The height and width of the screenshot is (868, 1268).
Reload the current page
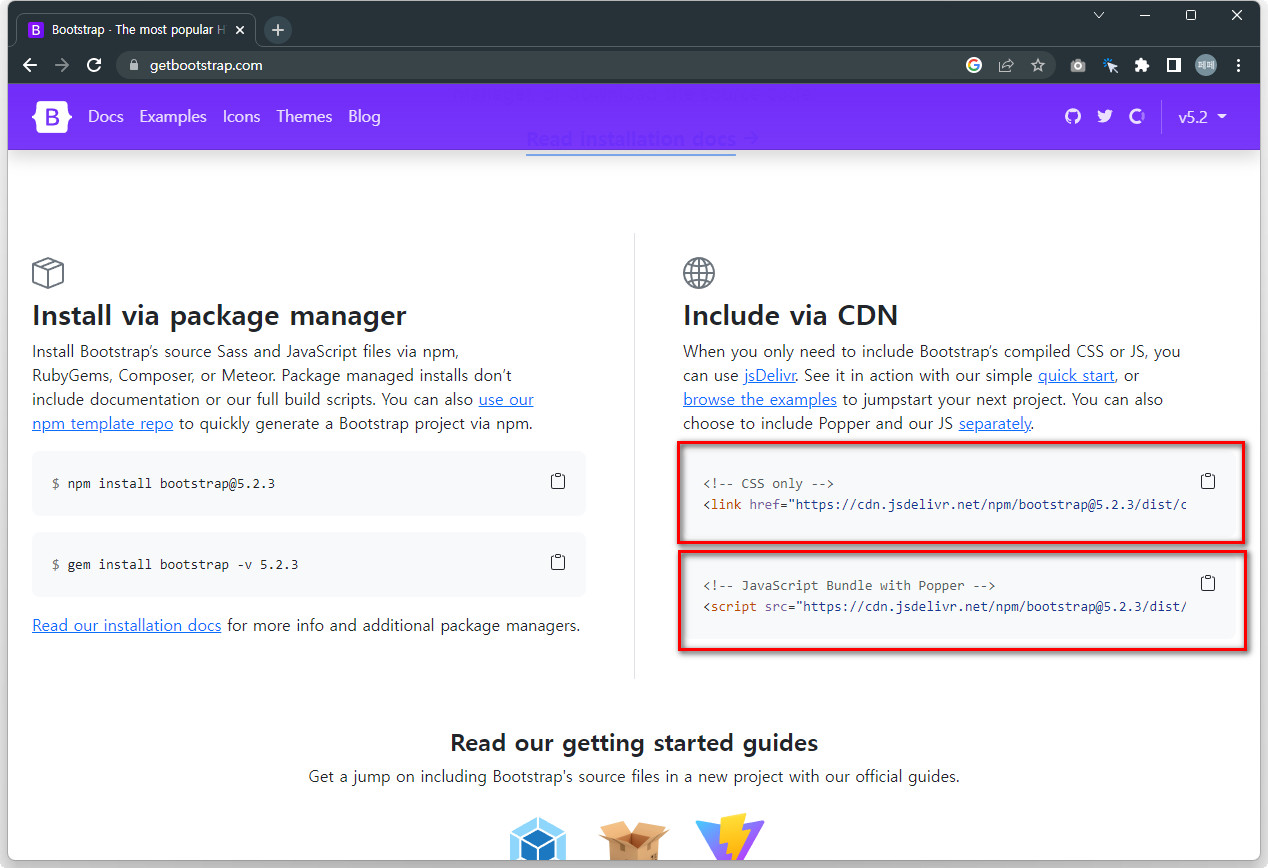coord(94,65)
